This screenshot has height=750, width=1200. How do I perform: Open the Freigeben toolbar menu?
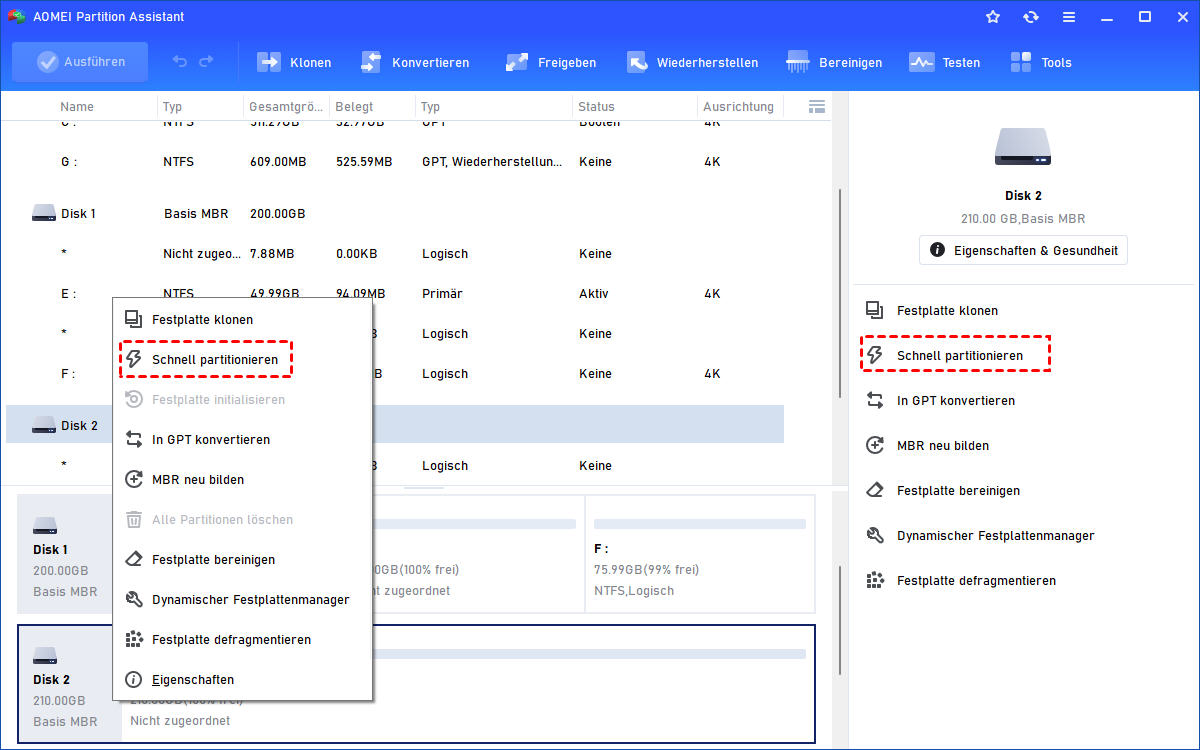tap(551, 62)
